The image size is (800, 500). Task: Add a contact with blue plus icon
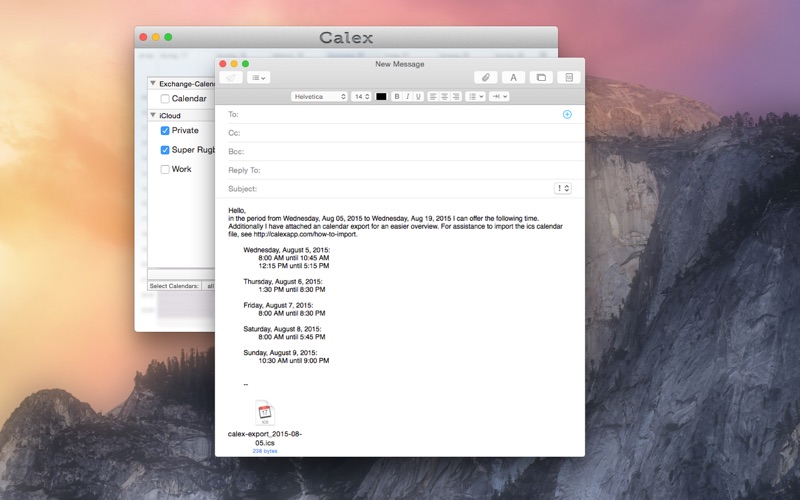pos(567,114)
